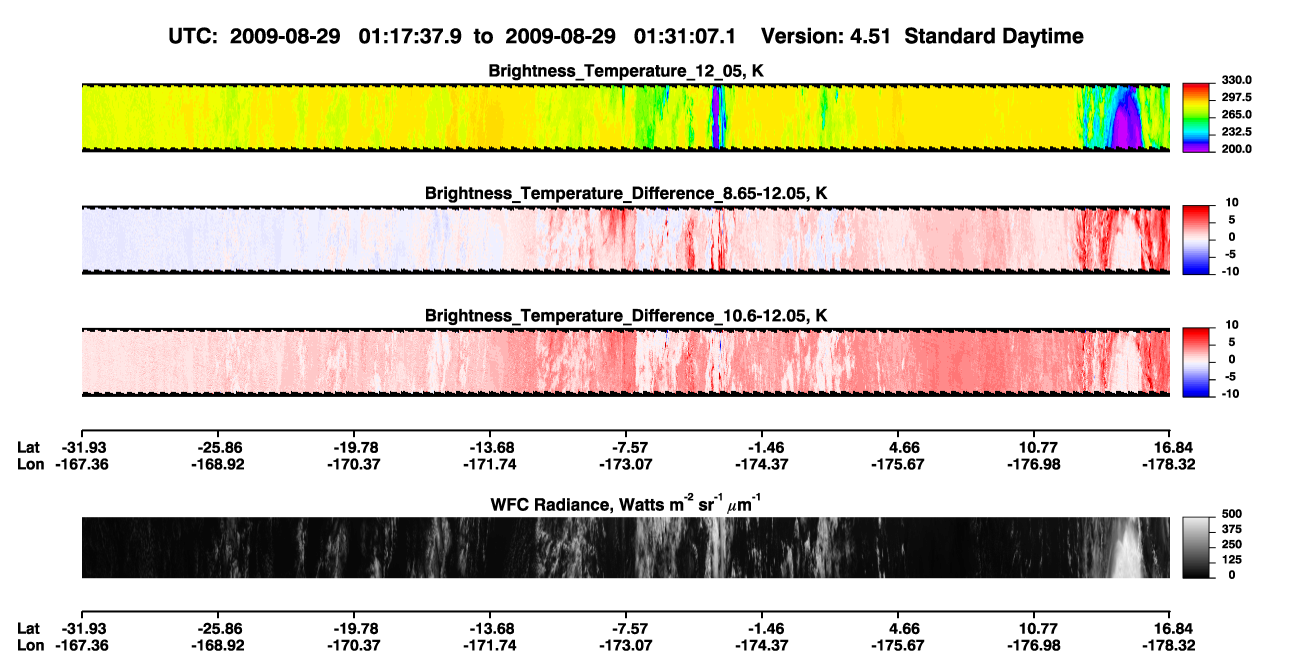Screen dimensions: 1300x667
Task: Click the end time 01:31:07.1 in the header
Action: click(x=685, y=37)
